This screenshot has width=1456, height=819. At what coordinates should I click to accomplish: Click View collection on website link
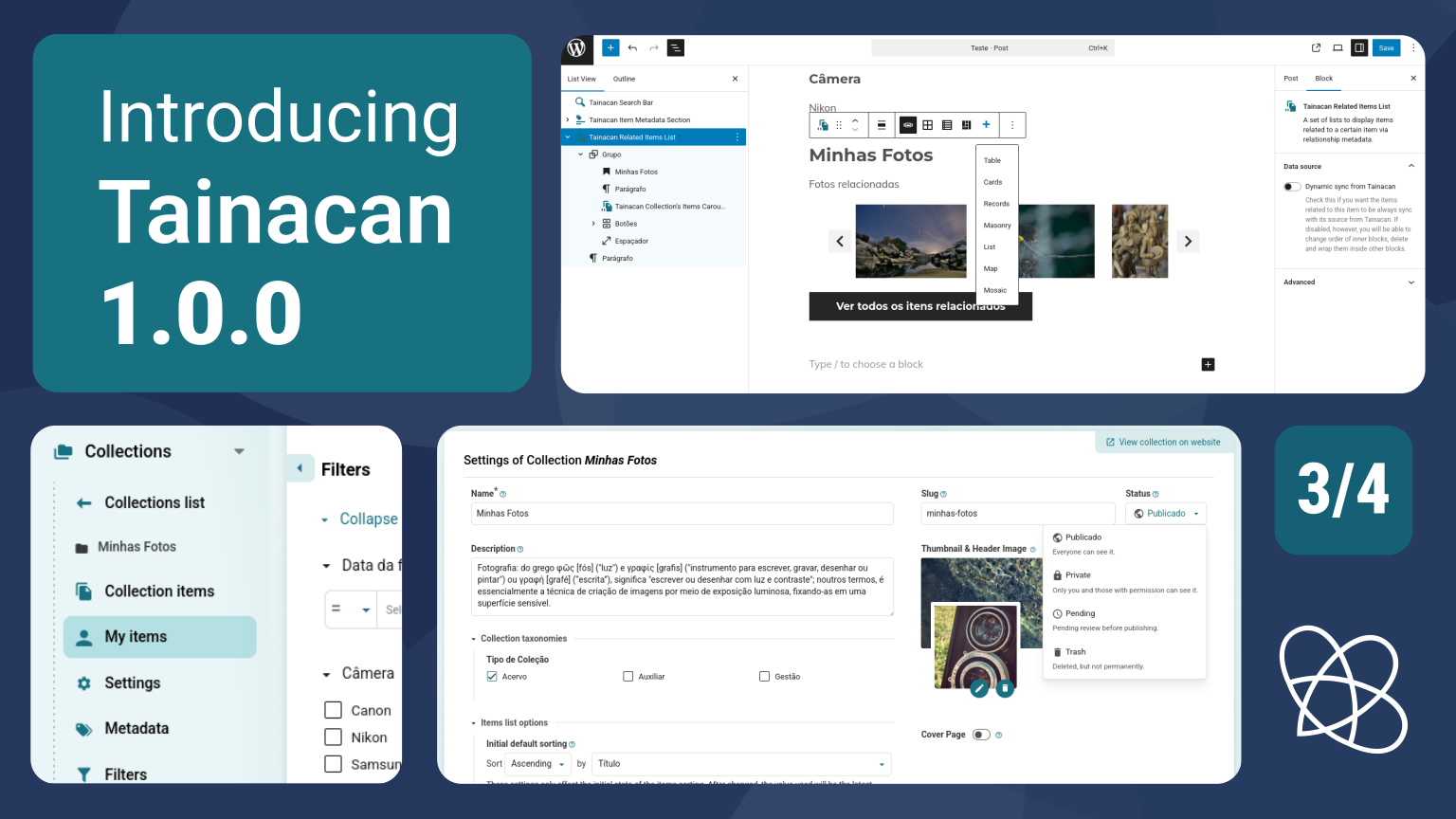click(1163, 443)
